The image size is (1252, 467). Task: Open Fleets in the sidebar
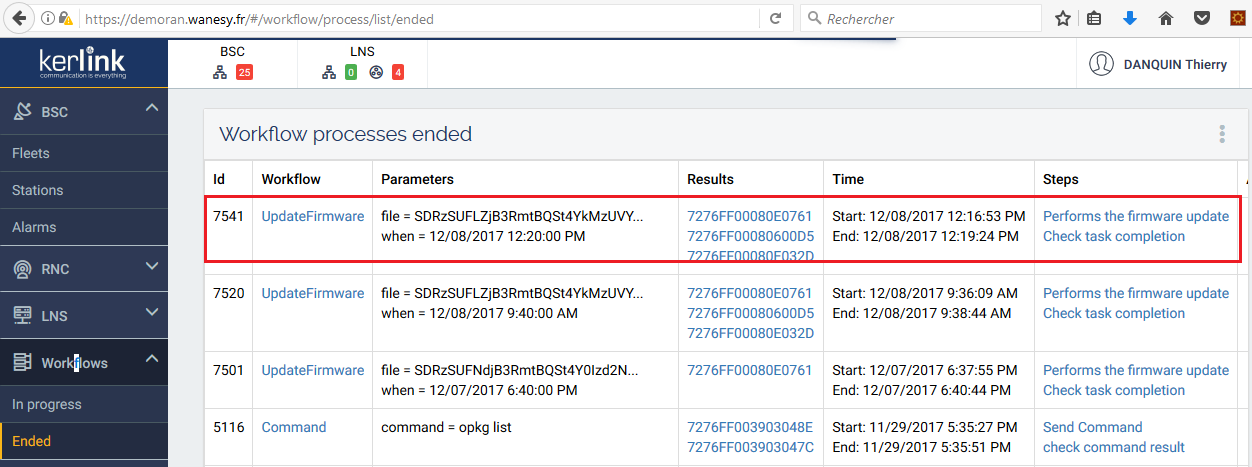click(x=31, y=153)
